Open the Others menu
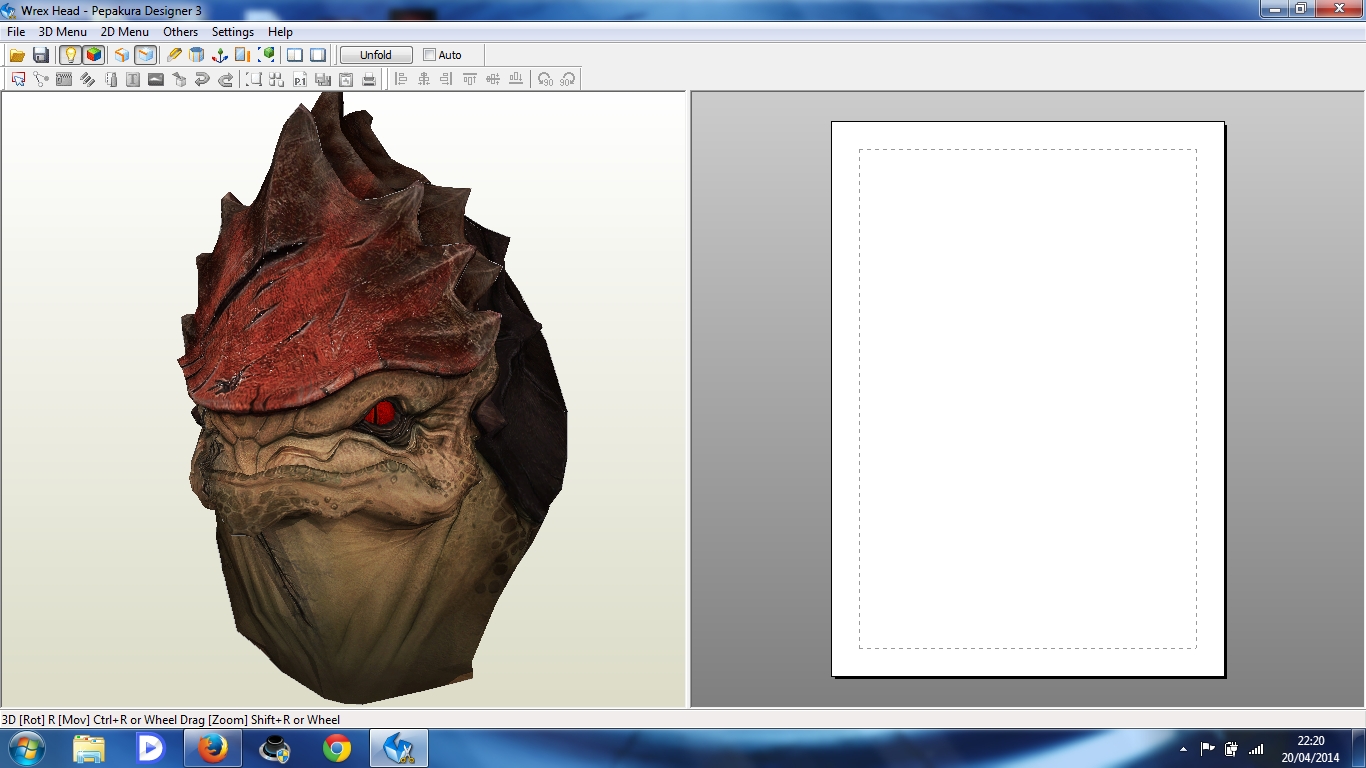The width and height of the screenshot is (1366, 768). (181, 32)
